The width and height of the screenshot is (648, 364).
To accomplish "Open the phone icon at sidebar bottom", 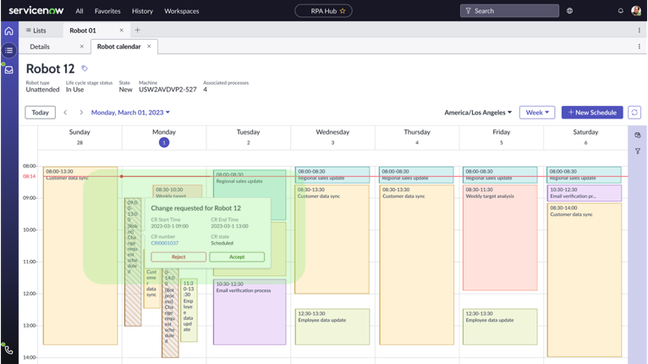I will point(9,350).
